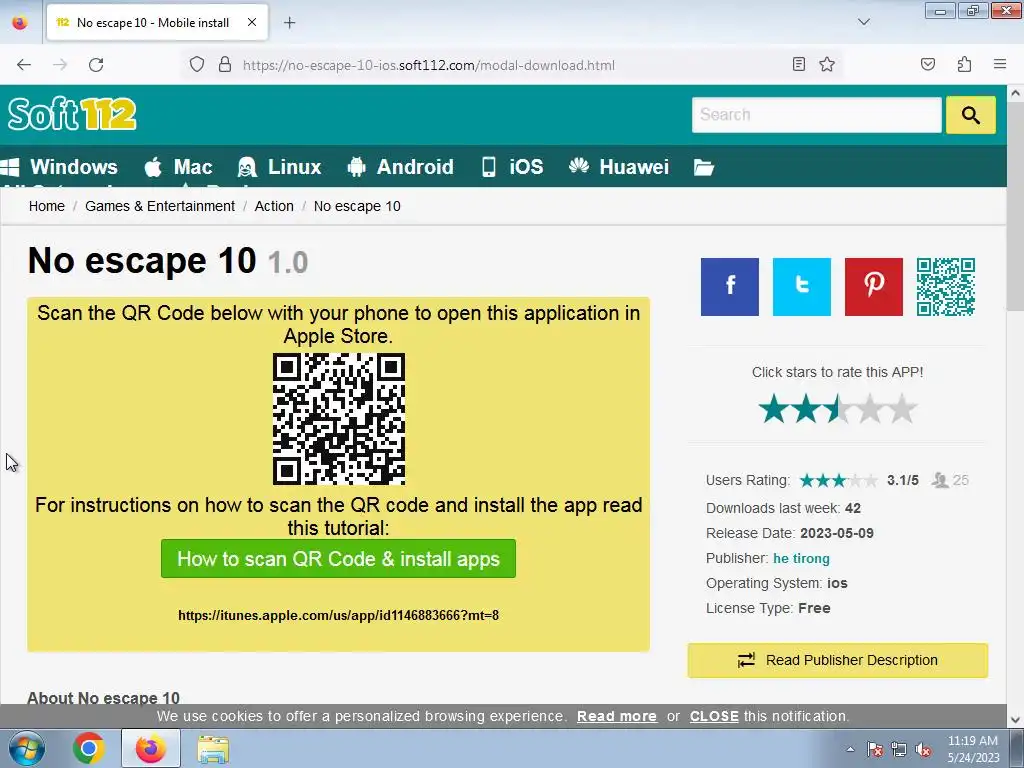Click the yellow search magnifier button

click(x=970, y=115)
